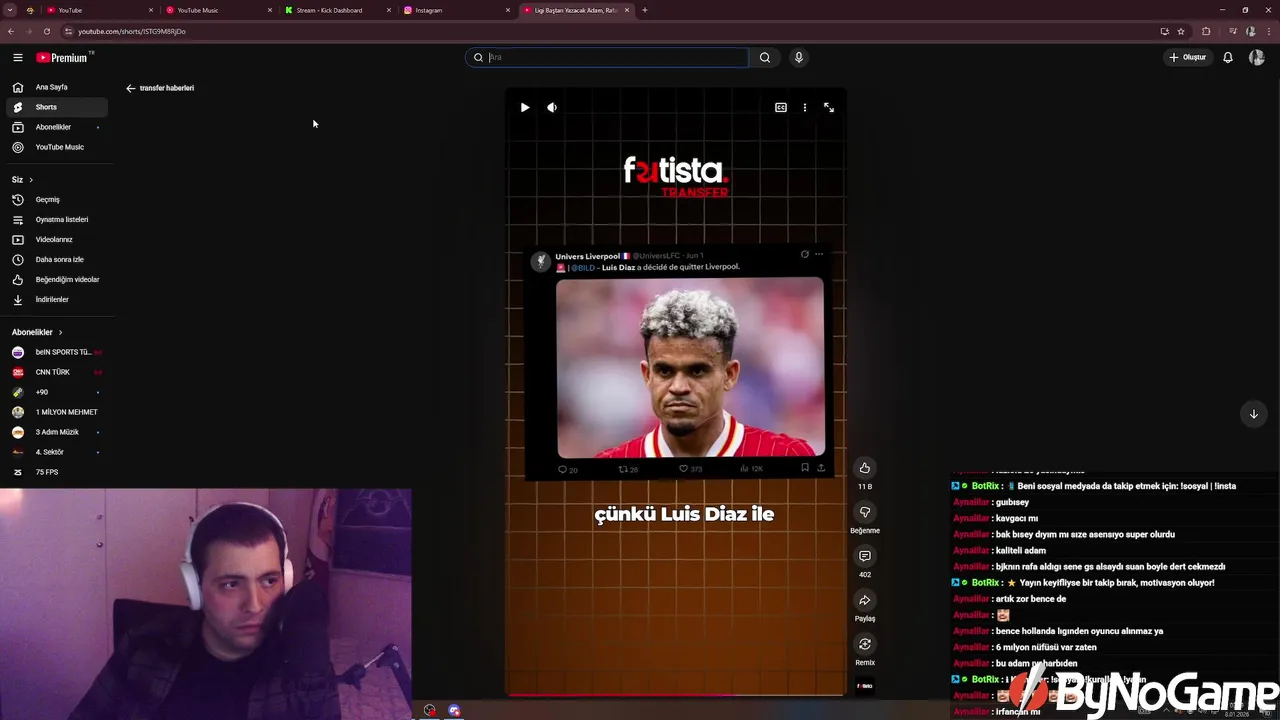Start voice search with microphone
1280x720 pixels.
pyautogui.click(x=798, y=57)
